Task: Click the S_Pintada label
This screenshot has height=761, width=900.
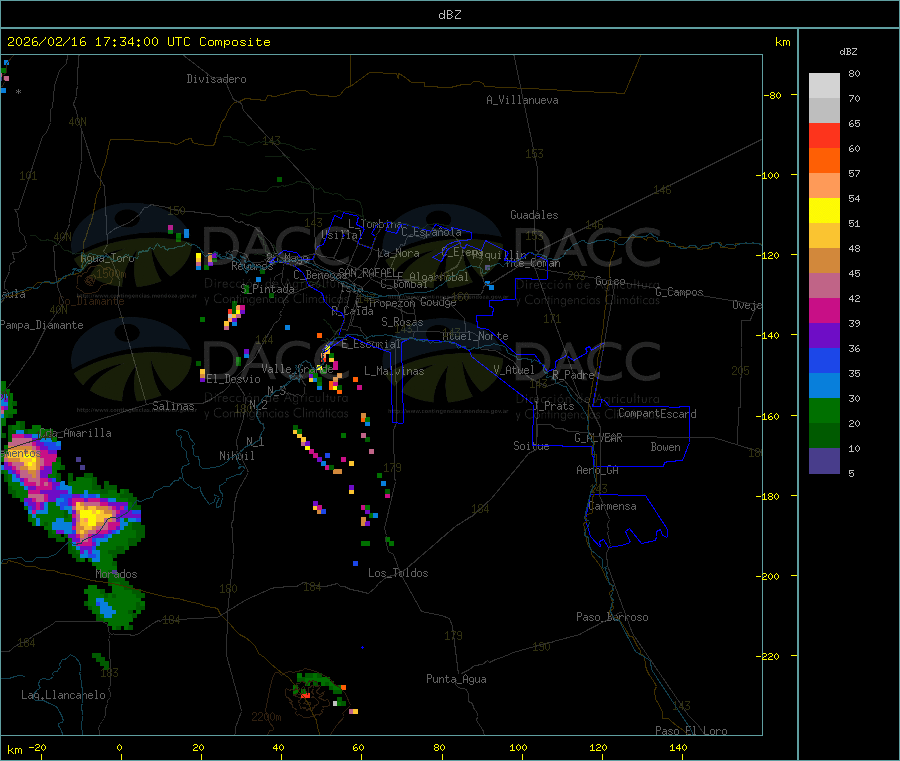Action: [x=267, y=289]
